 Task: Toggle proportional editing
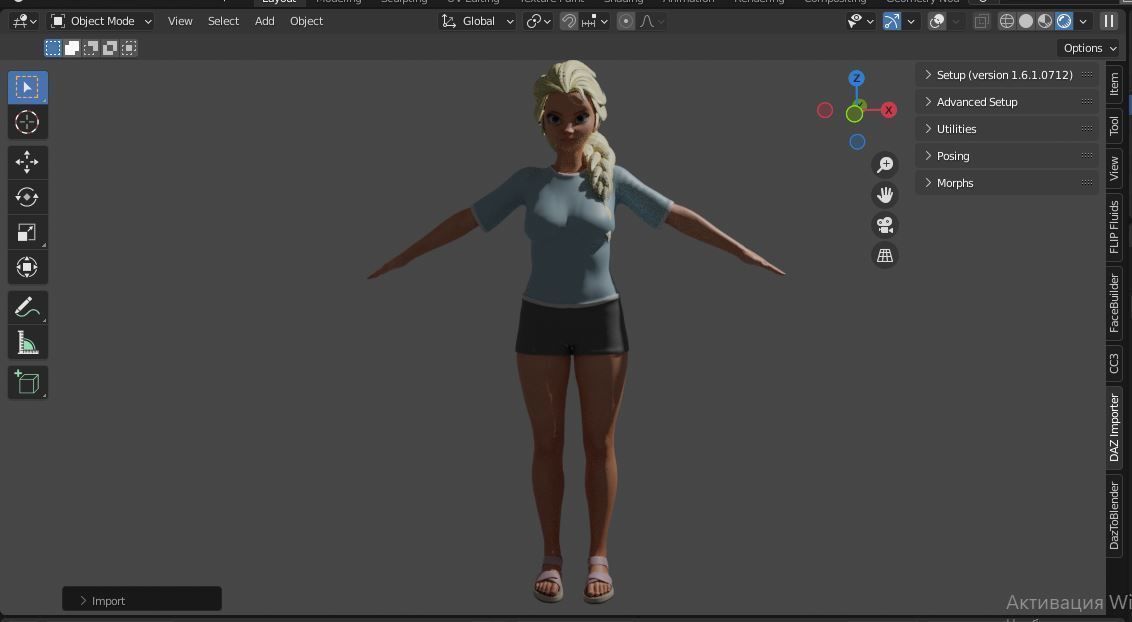click(626, 22)
